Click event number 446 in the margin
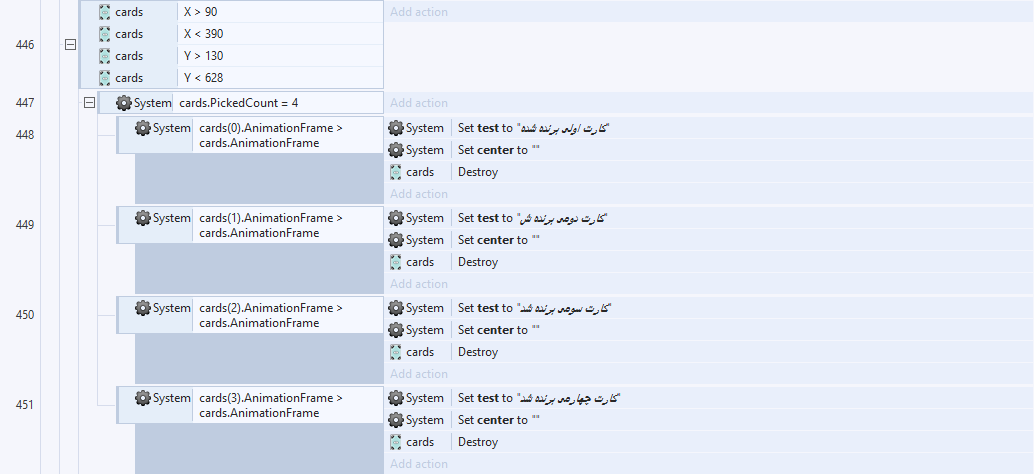 (24, 45)
